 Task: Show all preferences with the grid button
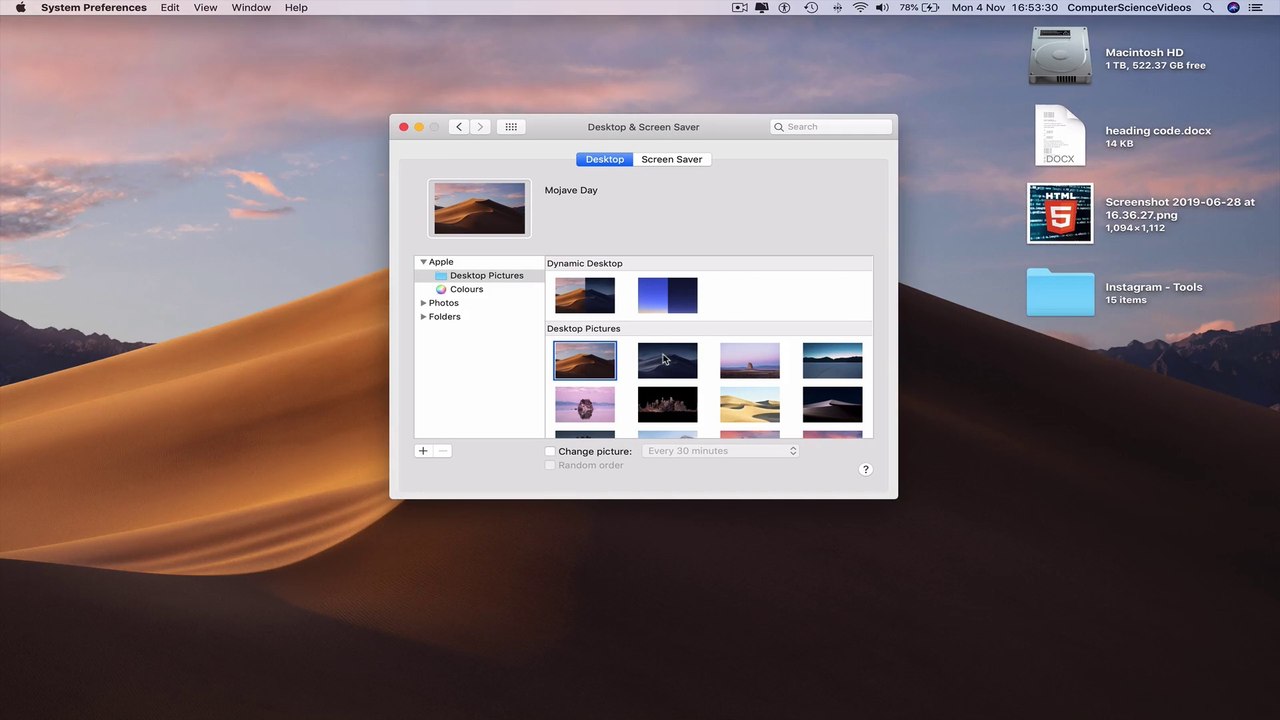[x=511, y=127]
